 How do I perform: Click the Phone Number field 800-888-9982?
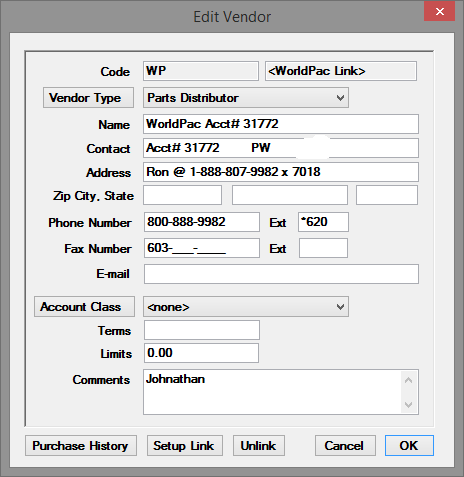tap(202, 222)
